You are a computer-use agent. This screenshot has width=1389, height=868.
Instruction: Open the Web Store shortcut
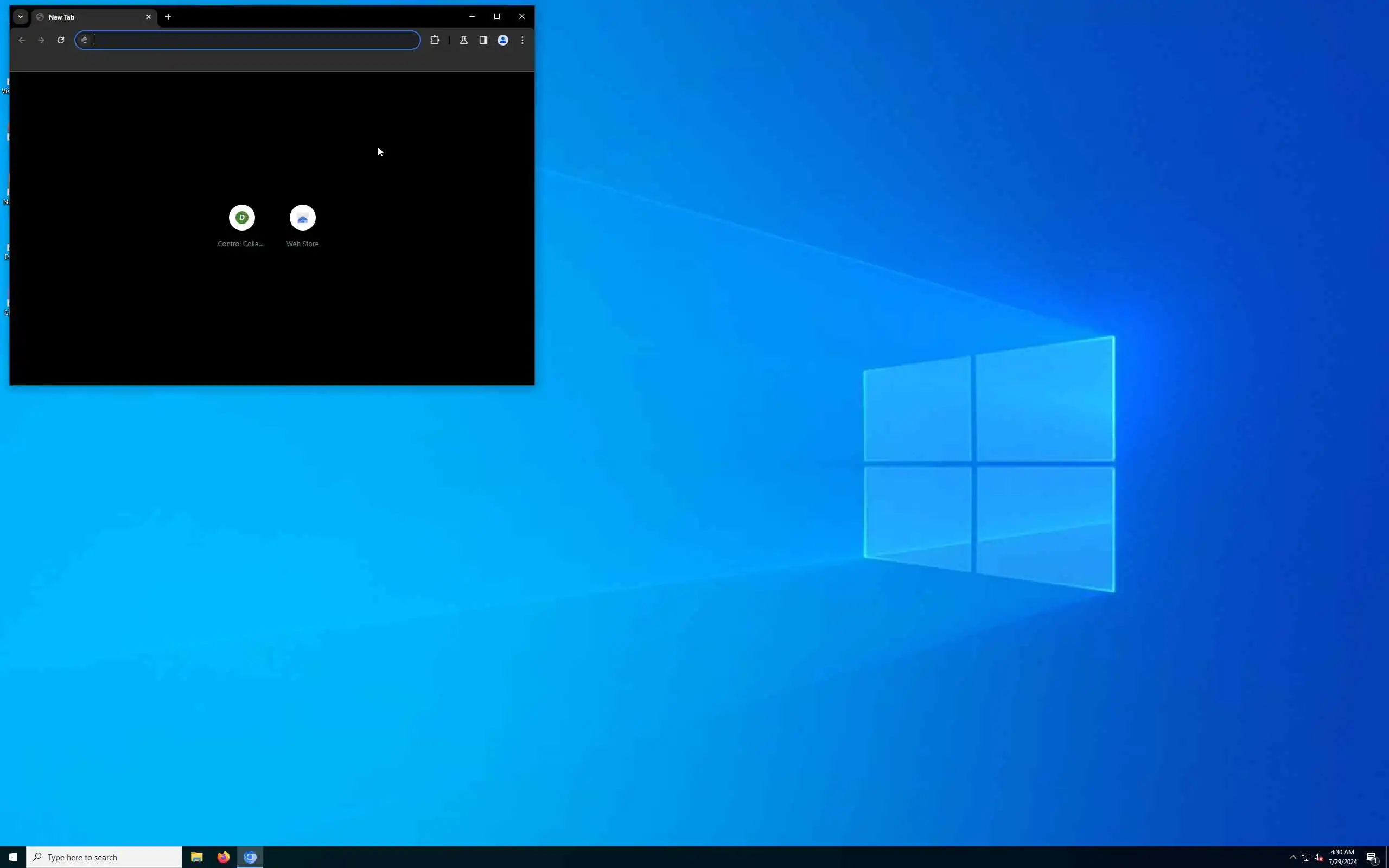coord(302,218)
